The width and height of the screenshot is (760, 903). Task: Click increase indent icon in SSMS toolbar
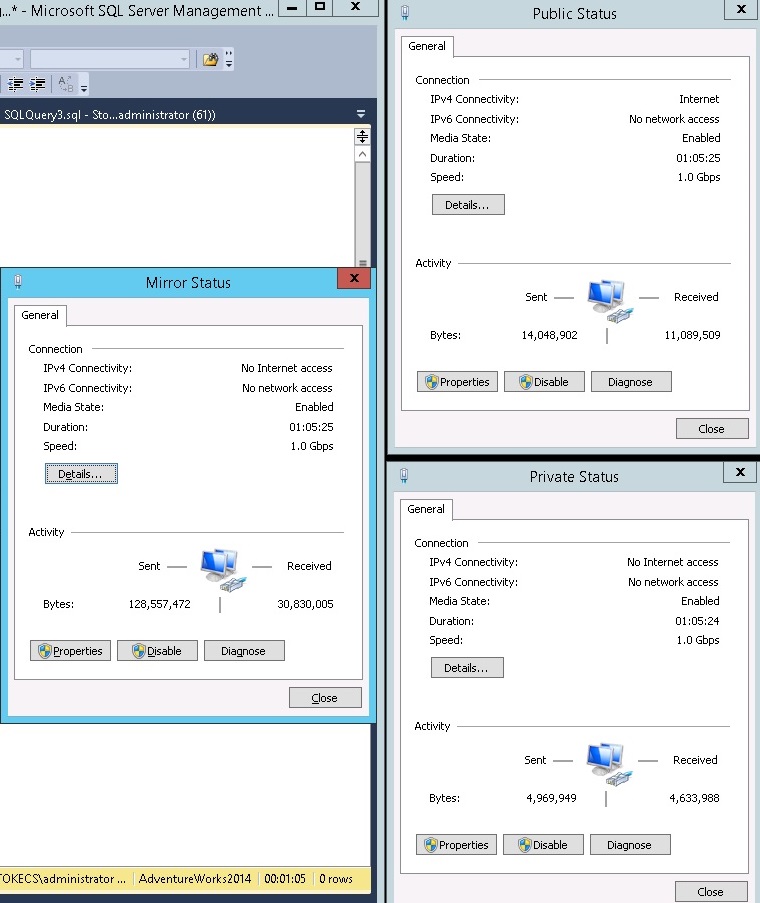pos(37,85)
